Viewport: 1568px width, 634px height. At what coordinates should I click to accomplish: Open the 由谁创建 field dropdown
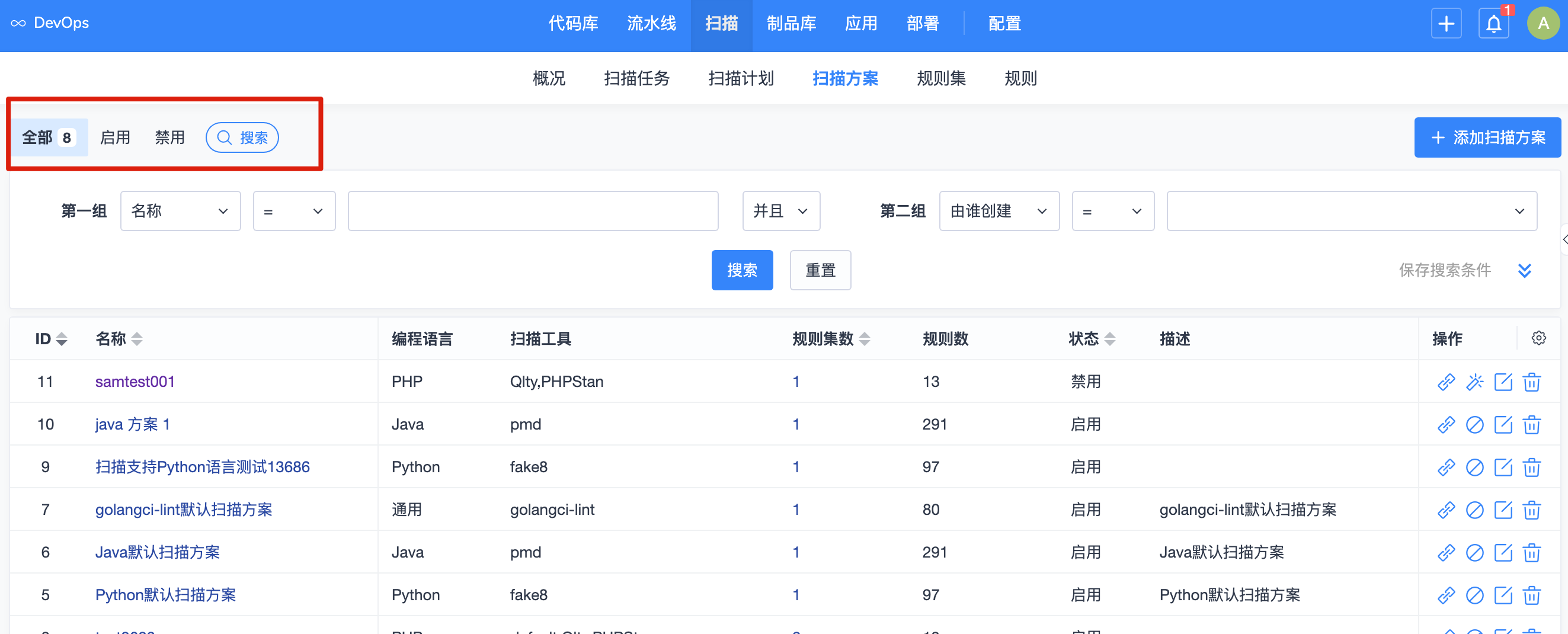999,211
